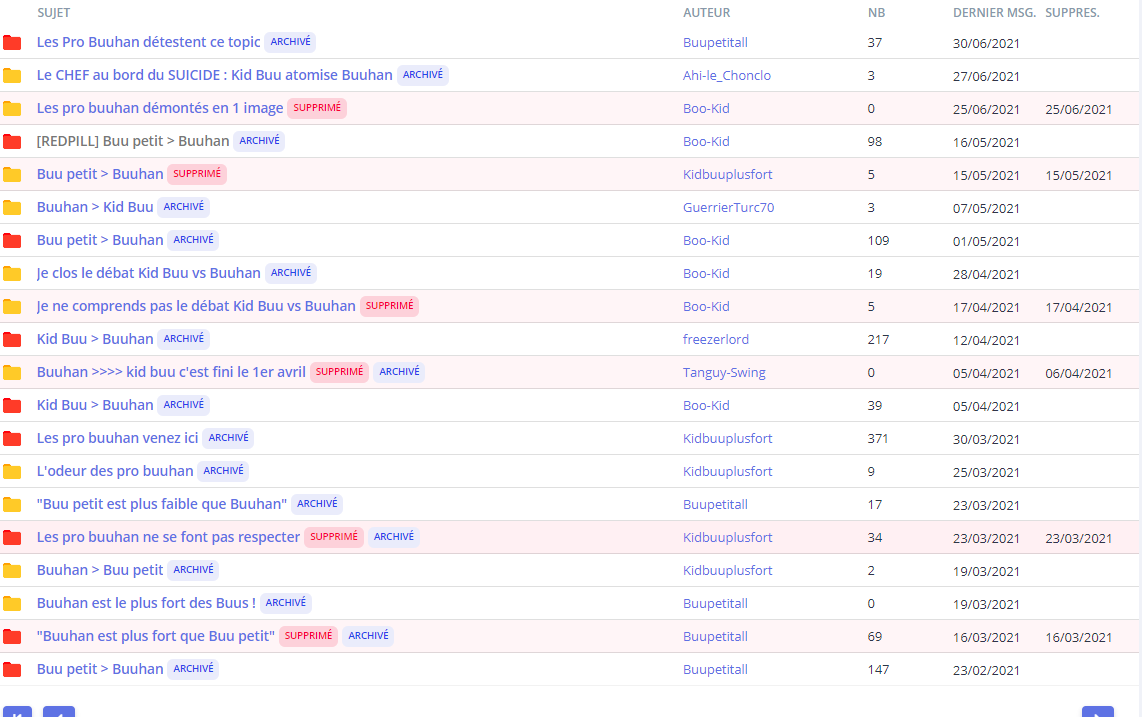Click the red folder icon beside "Les pro buuhan venez ici"
This screenshot has height=717, width=1142.
[12, 439]
